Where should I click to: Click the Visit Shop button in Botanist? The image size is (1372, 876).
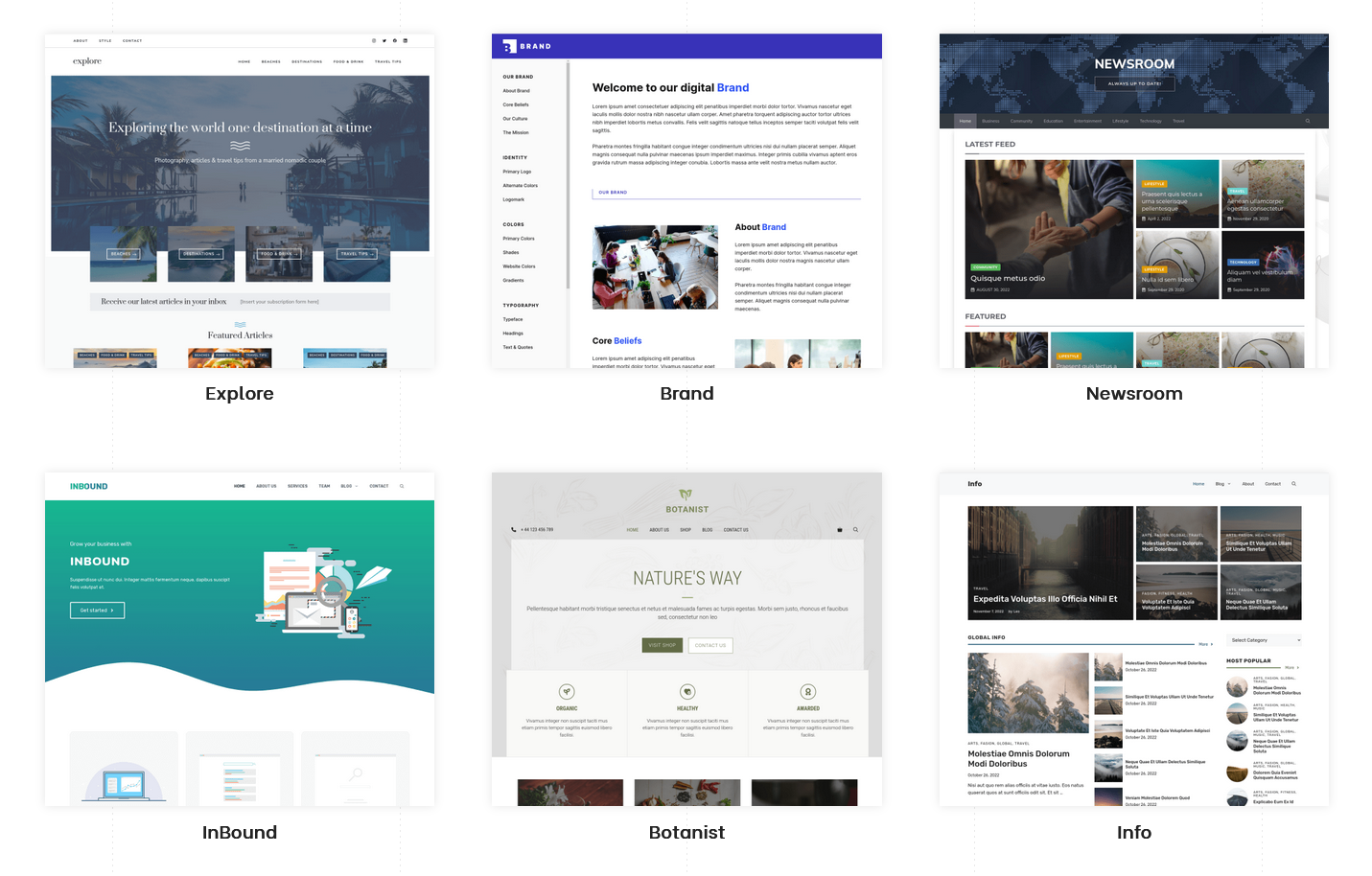tap(662, 645)
